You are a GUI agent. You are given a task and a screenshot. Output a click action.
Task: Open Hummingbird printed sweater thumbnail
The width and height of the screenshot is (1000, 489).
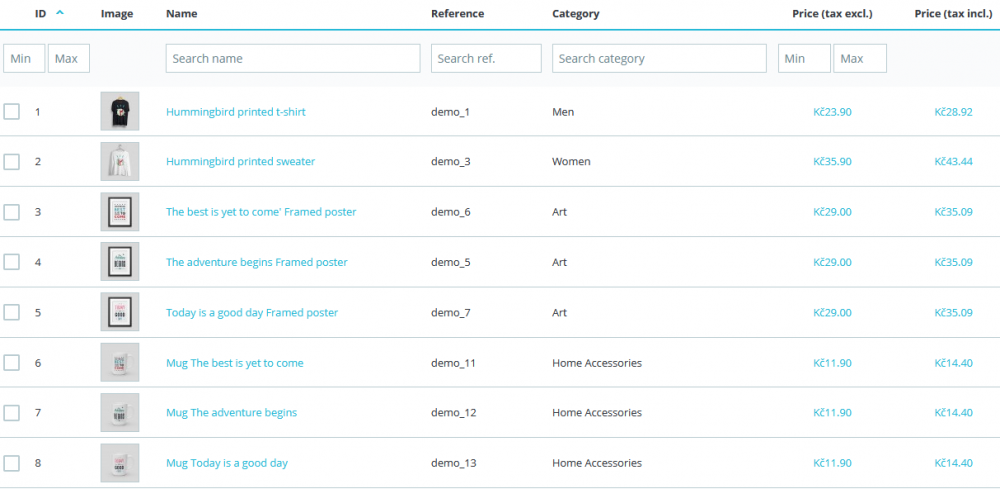[120, 161]
